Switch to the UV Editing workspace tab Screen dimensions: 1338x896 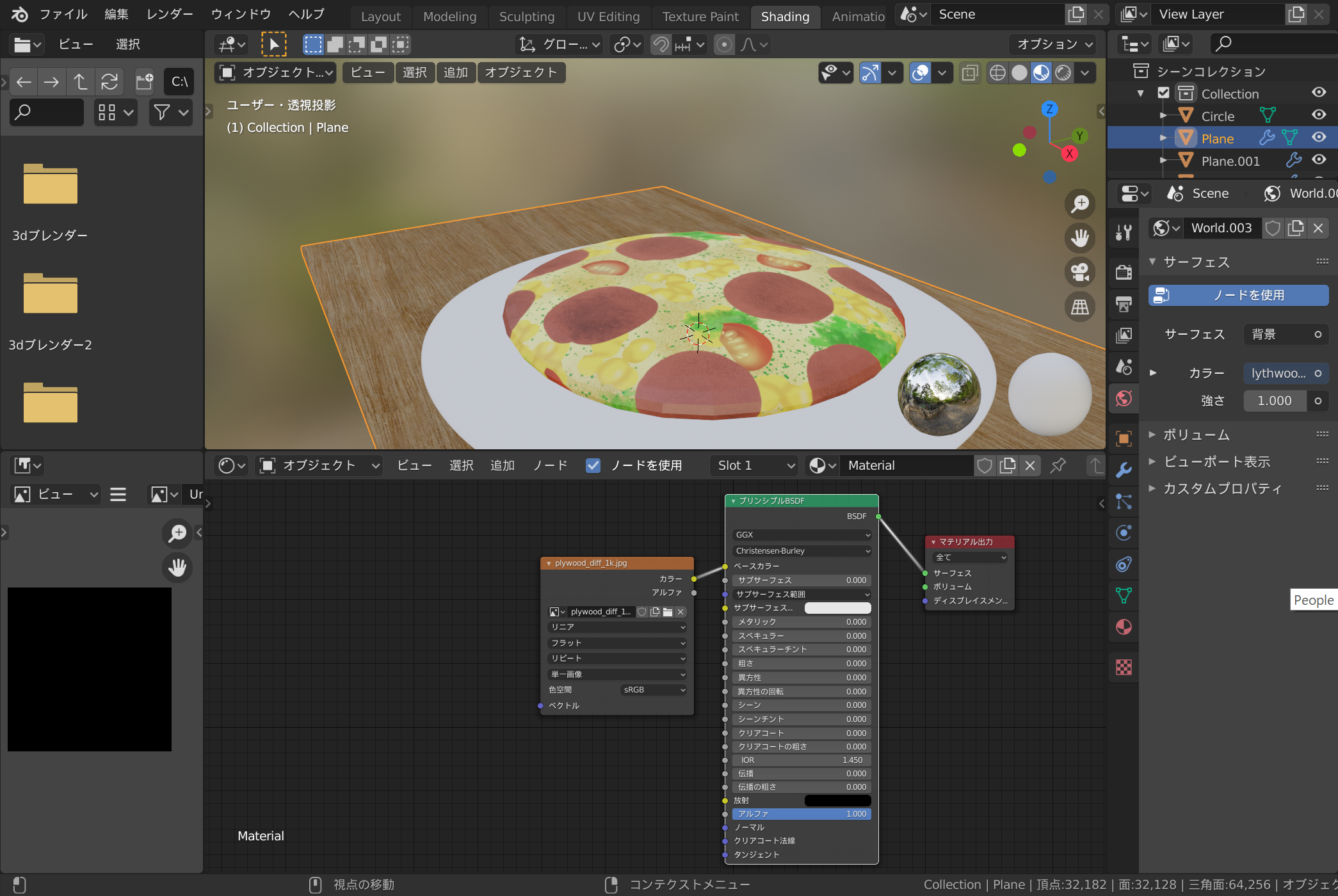click(x=608, y=17)
